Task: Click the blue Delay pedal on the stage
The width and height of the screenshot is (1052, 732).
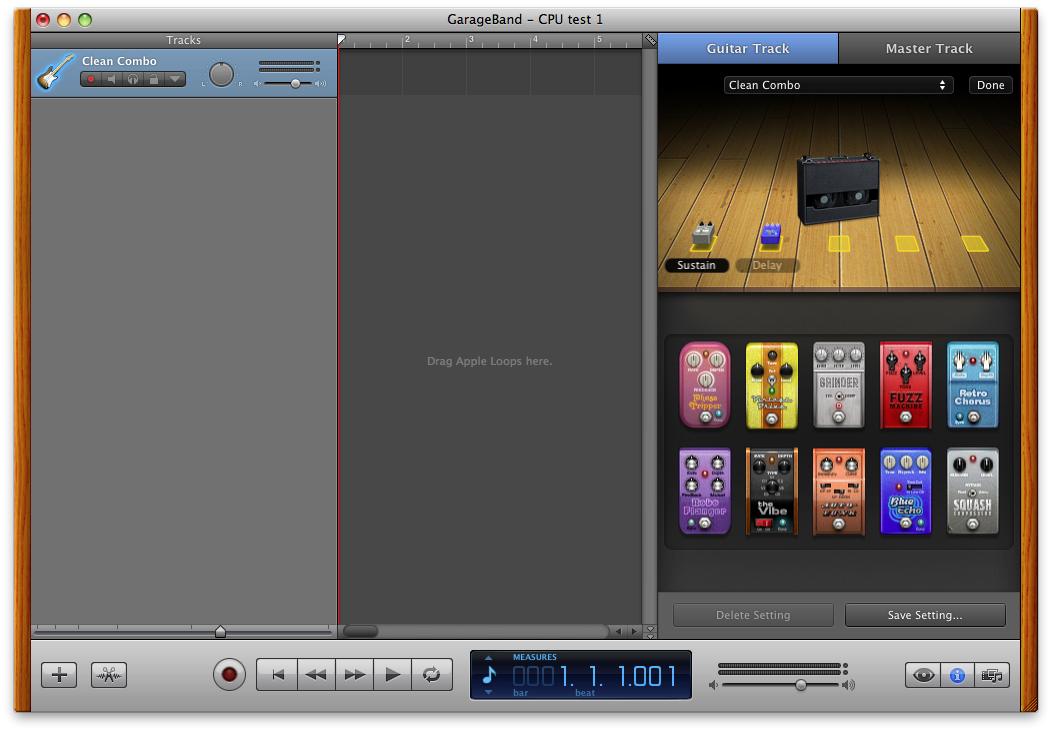Action: (x=771, y=236)
